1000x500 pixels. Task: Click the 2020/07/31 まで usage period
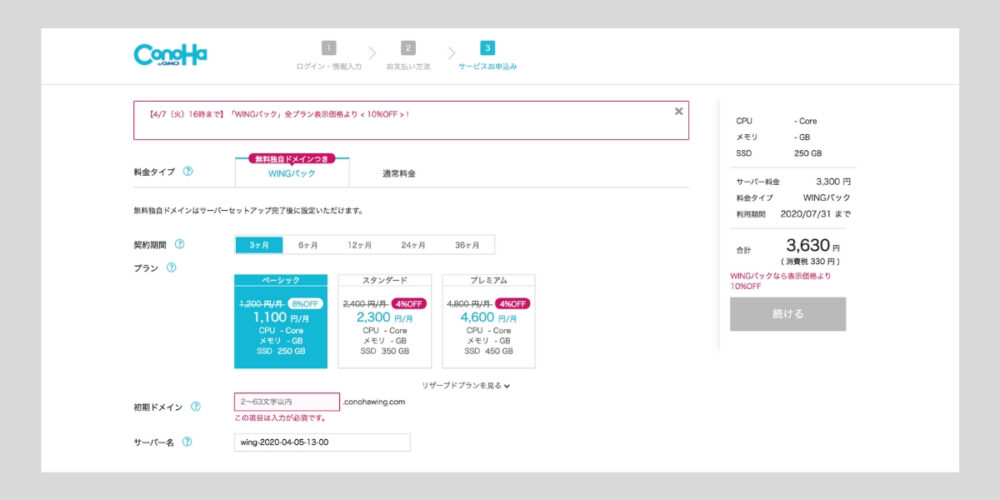tap(815, 214)
